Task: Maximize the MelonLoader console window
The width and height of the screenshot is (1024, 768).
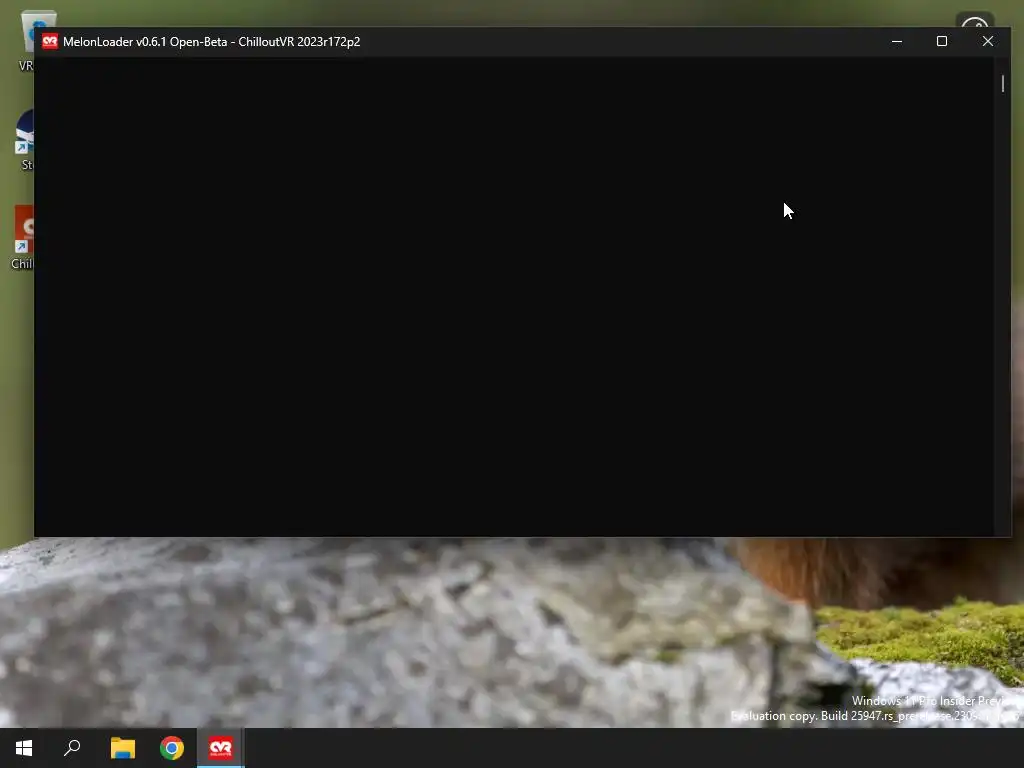Action: [x=942, y=41]
